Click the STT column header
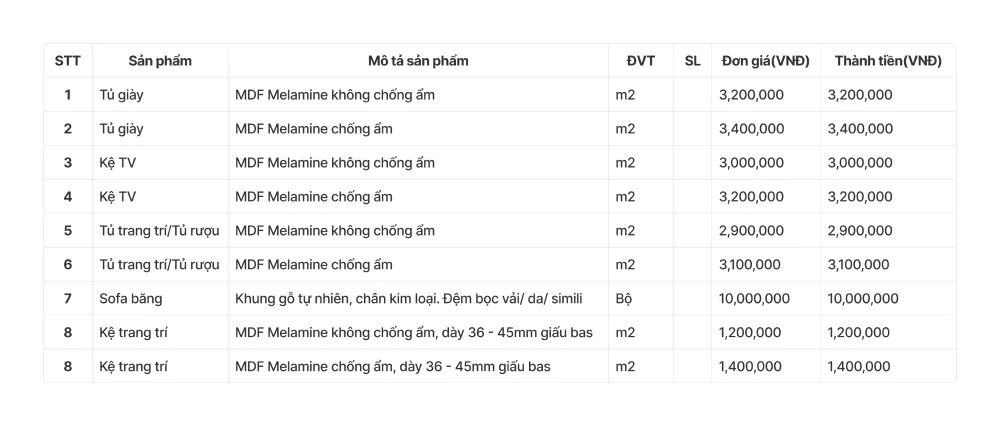Image resolution: width=1000 pixels, height=427 pixels. click(68, 61)
